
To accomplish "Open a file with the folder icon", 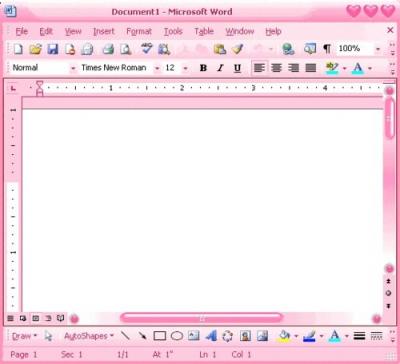I will click(x=35, y=49).
